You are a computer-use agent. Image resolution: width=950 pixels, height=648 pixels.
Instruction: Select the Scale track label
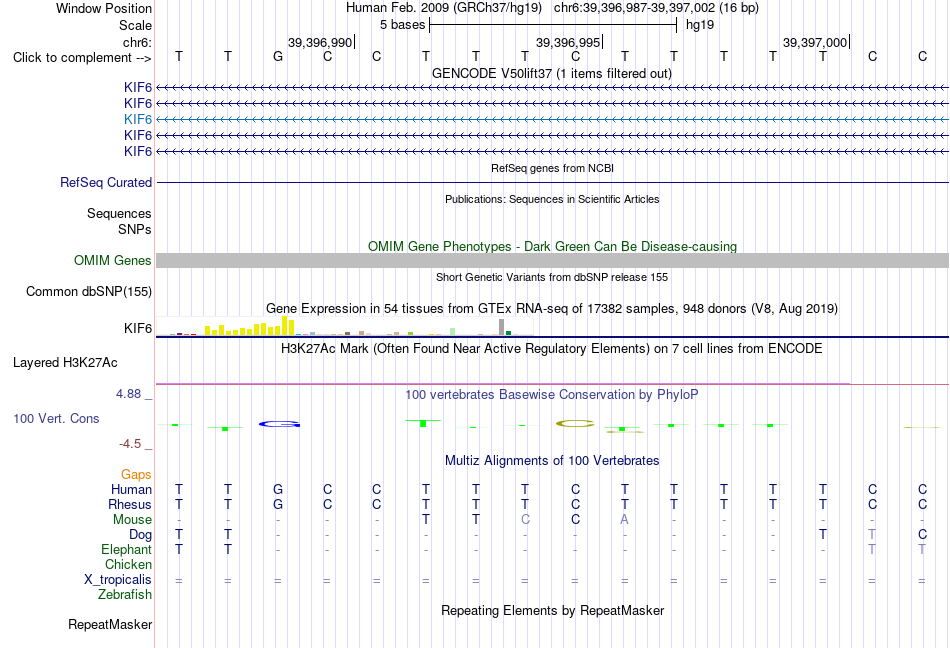[135, 25]
